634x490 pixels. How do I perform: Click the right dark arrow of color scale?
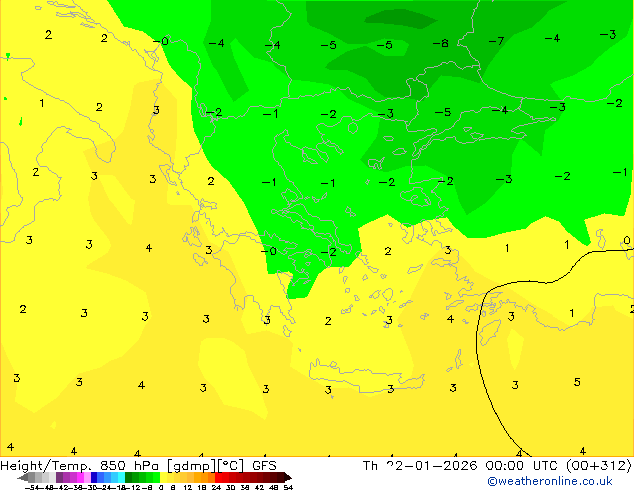[288, 477]
